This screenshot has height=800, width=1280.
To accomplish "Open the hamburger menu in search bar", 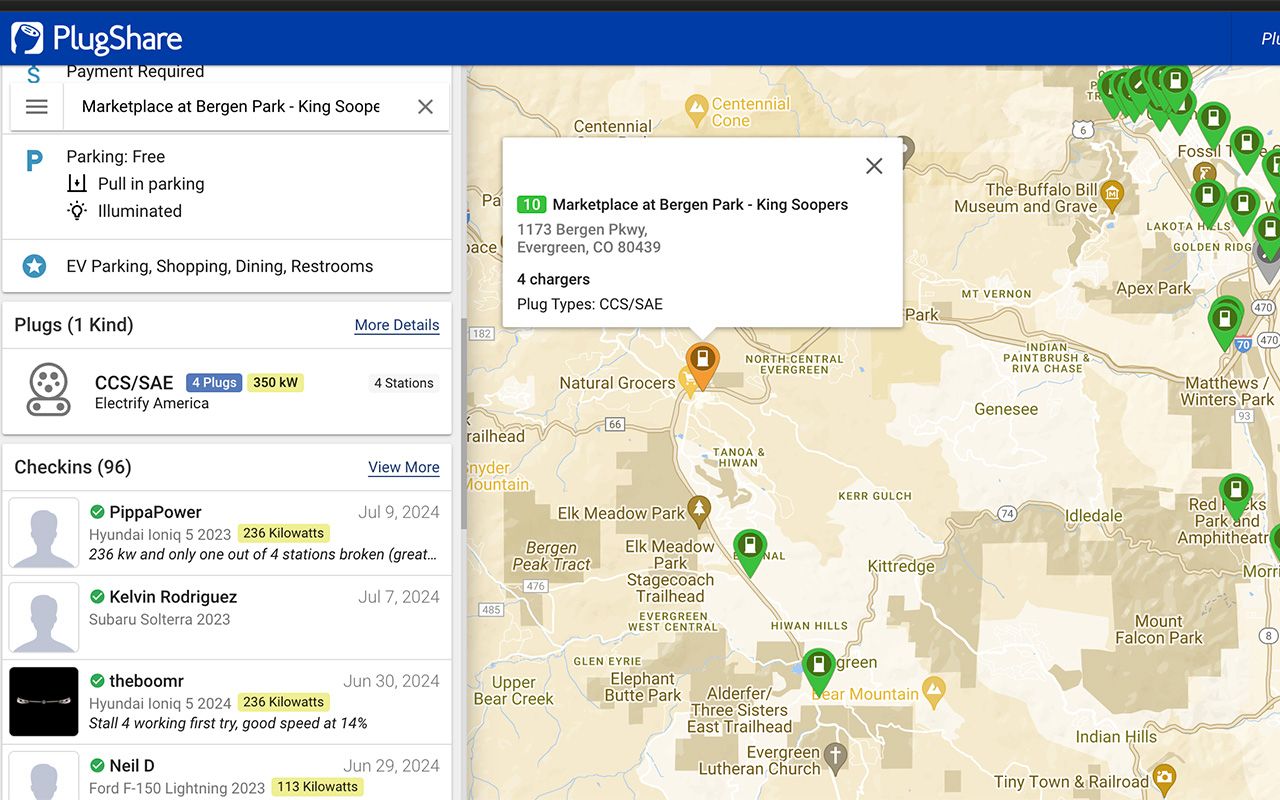I will click(x=37, y=107).
